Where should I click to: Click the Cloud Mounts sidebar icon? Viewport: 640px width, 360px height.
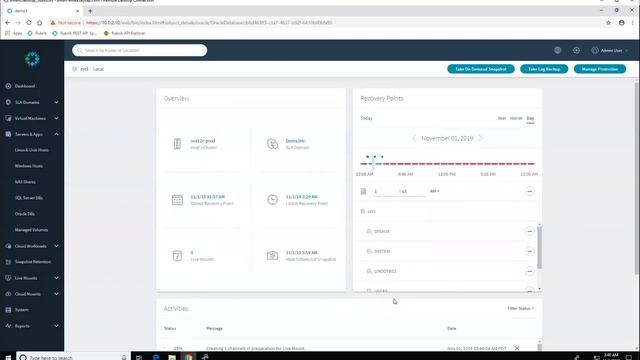[8, 294]
